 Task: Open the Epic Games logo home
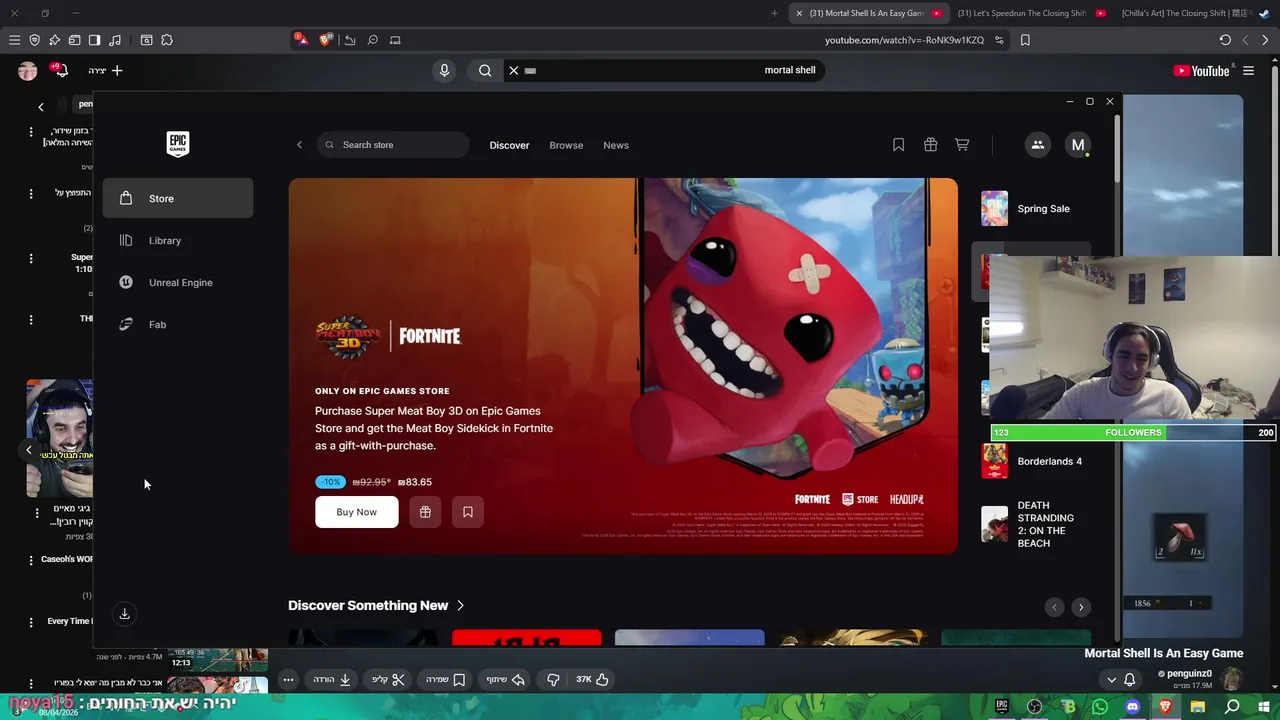(177, 144)
